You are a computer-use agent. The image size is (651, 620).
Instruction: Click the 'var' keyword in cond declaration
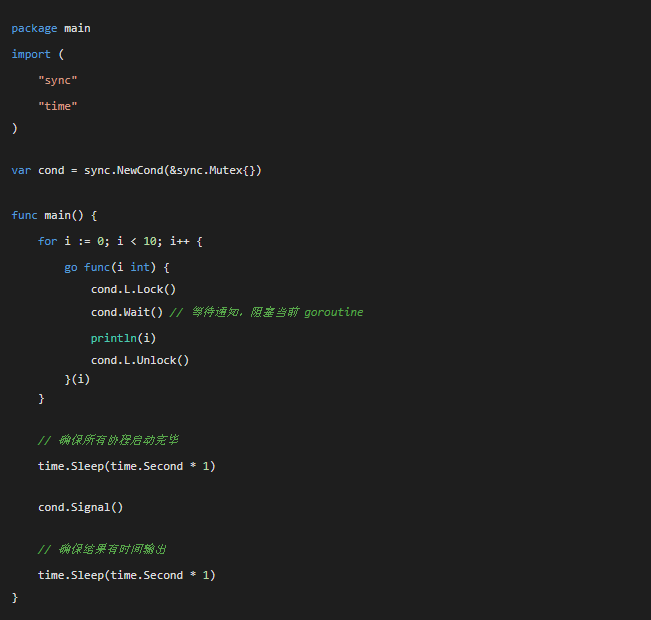21,170
